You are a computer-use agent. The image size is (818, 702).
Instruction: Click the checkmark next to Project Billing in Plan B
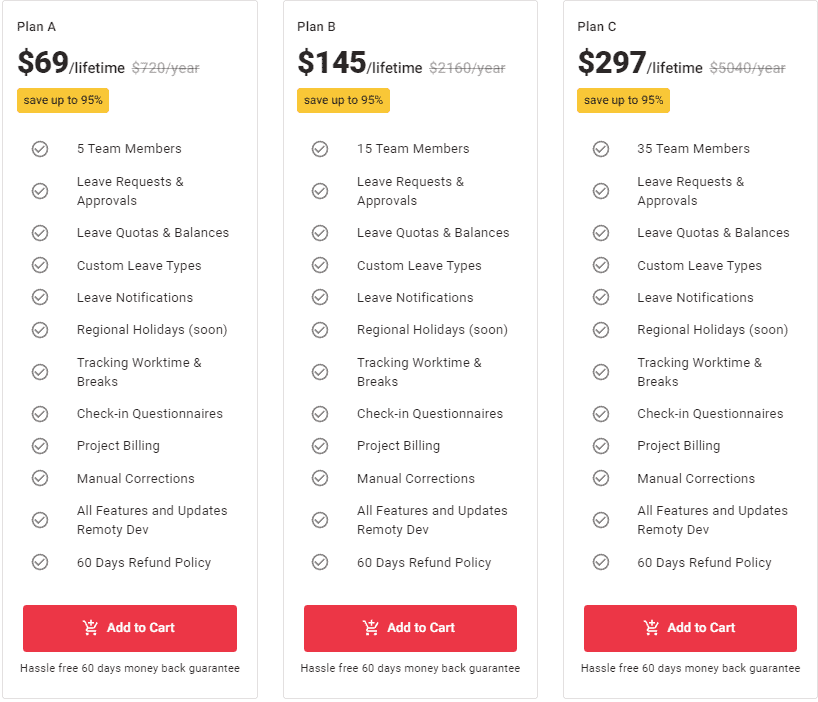[x=320, y=446]
